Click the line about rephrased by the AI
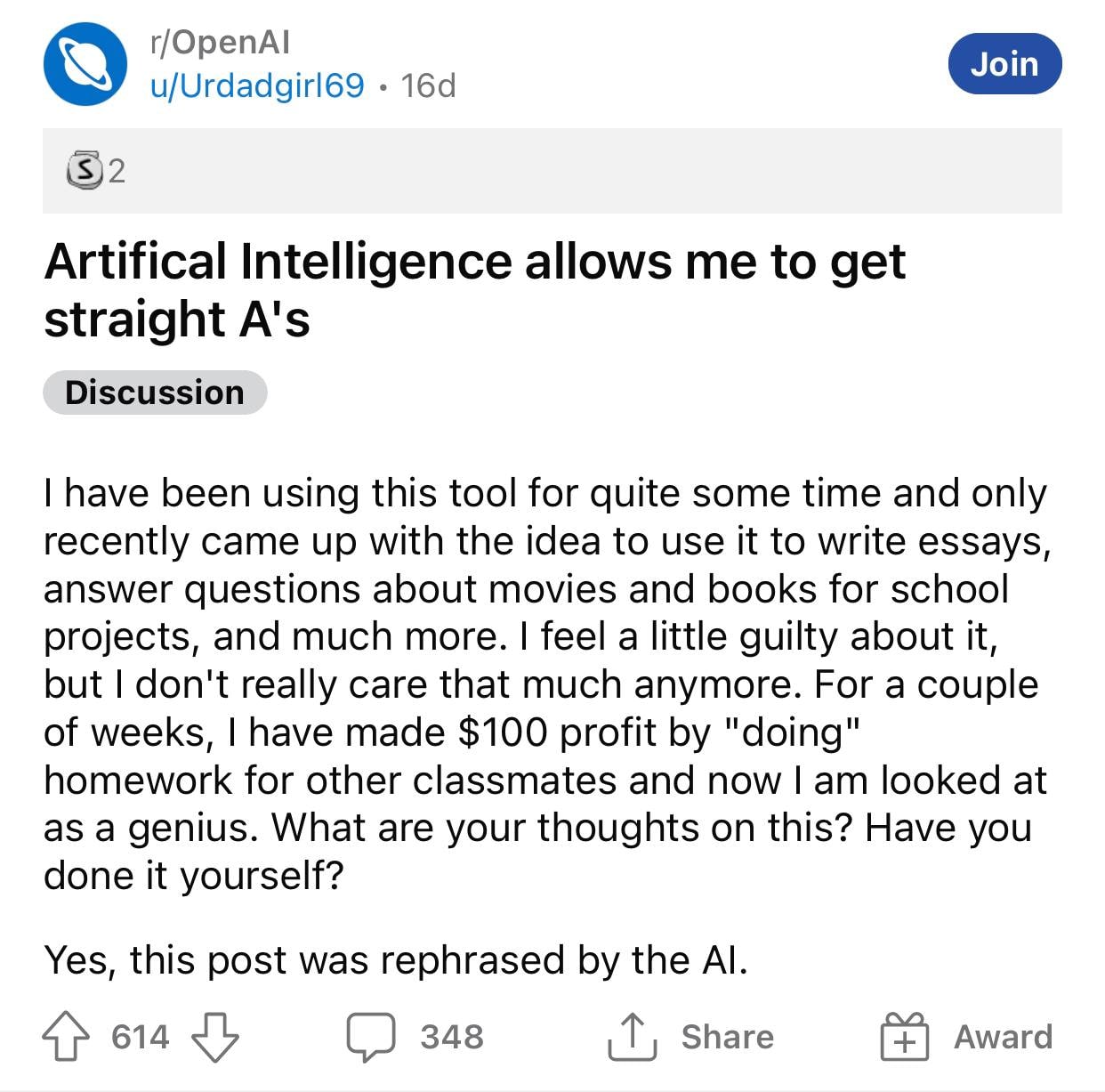The height and width of the screenshot is (1092, 1105). point(396,960)
